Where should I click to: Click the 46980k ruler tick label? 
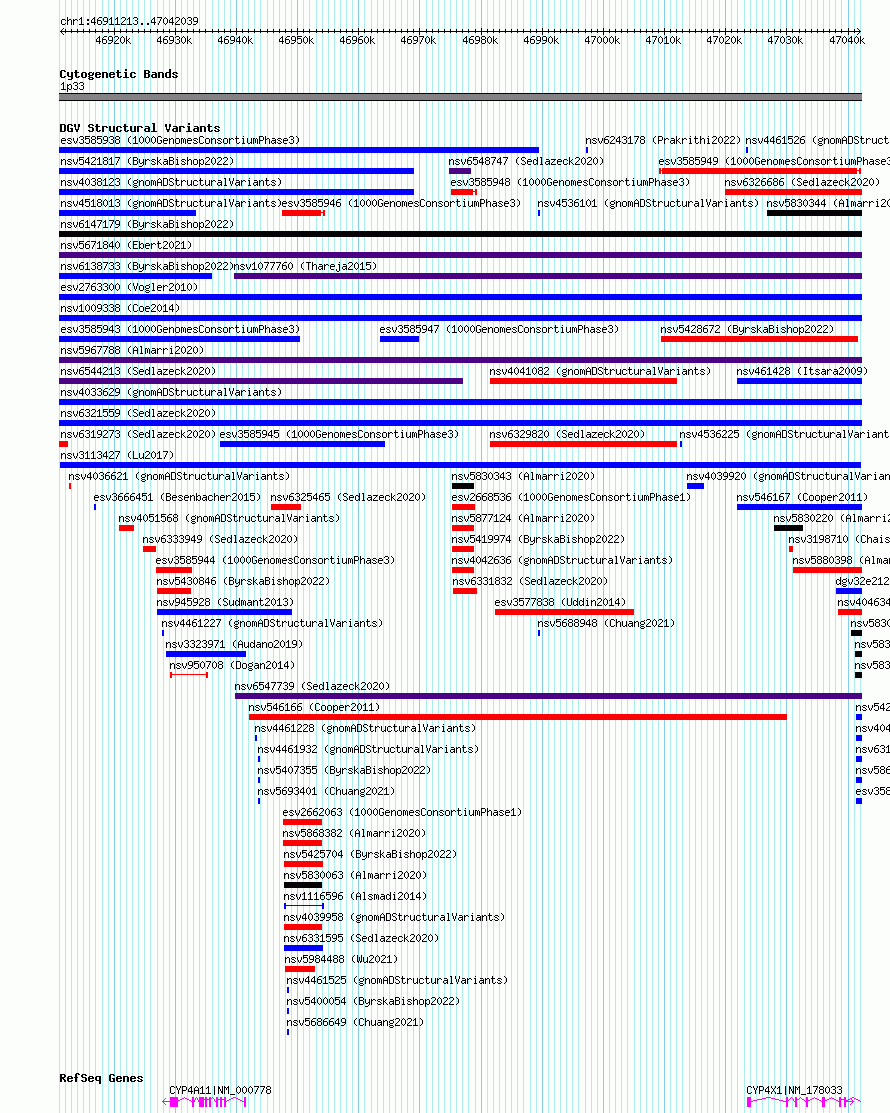coord(480,40)
